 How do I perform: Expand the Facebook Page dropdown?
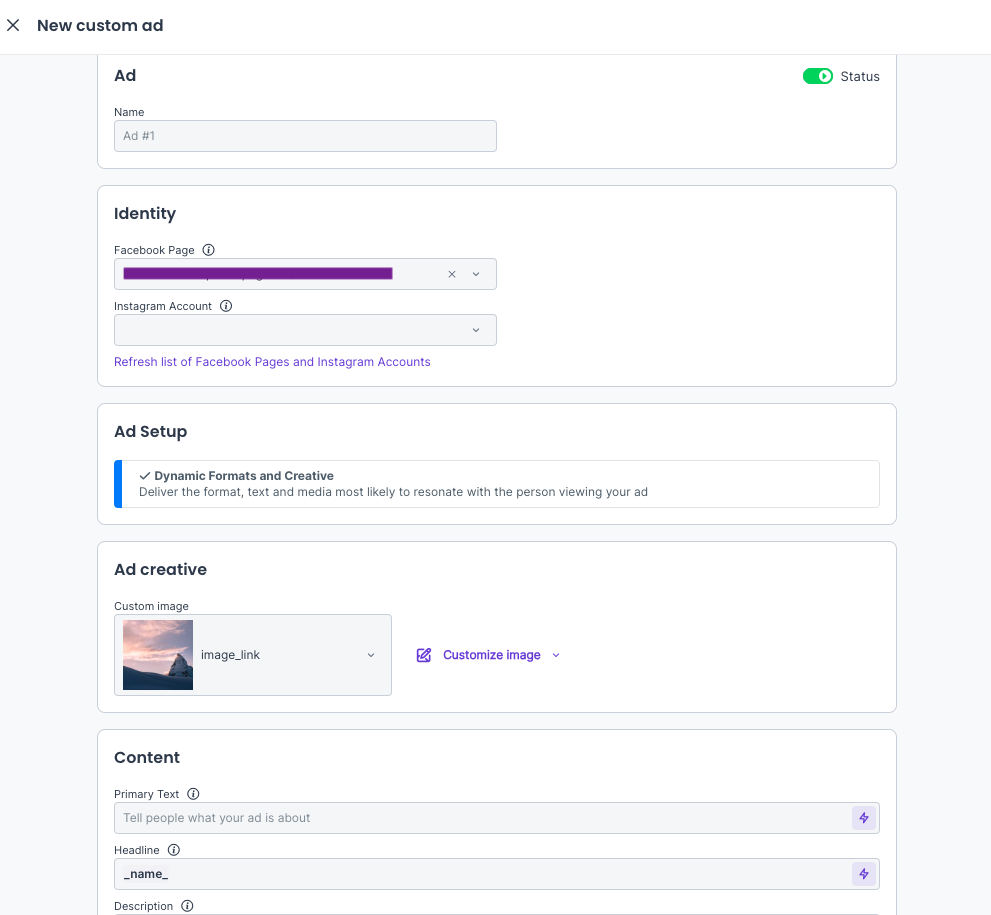click(476, 274)
